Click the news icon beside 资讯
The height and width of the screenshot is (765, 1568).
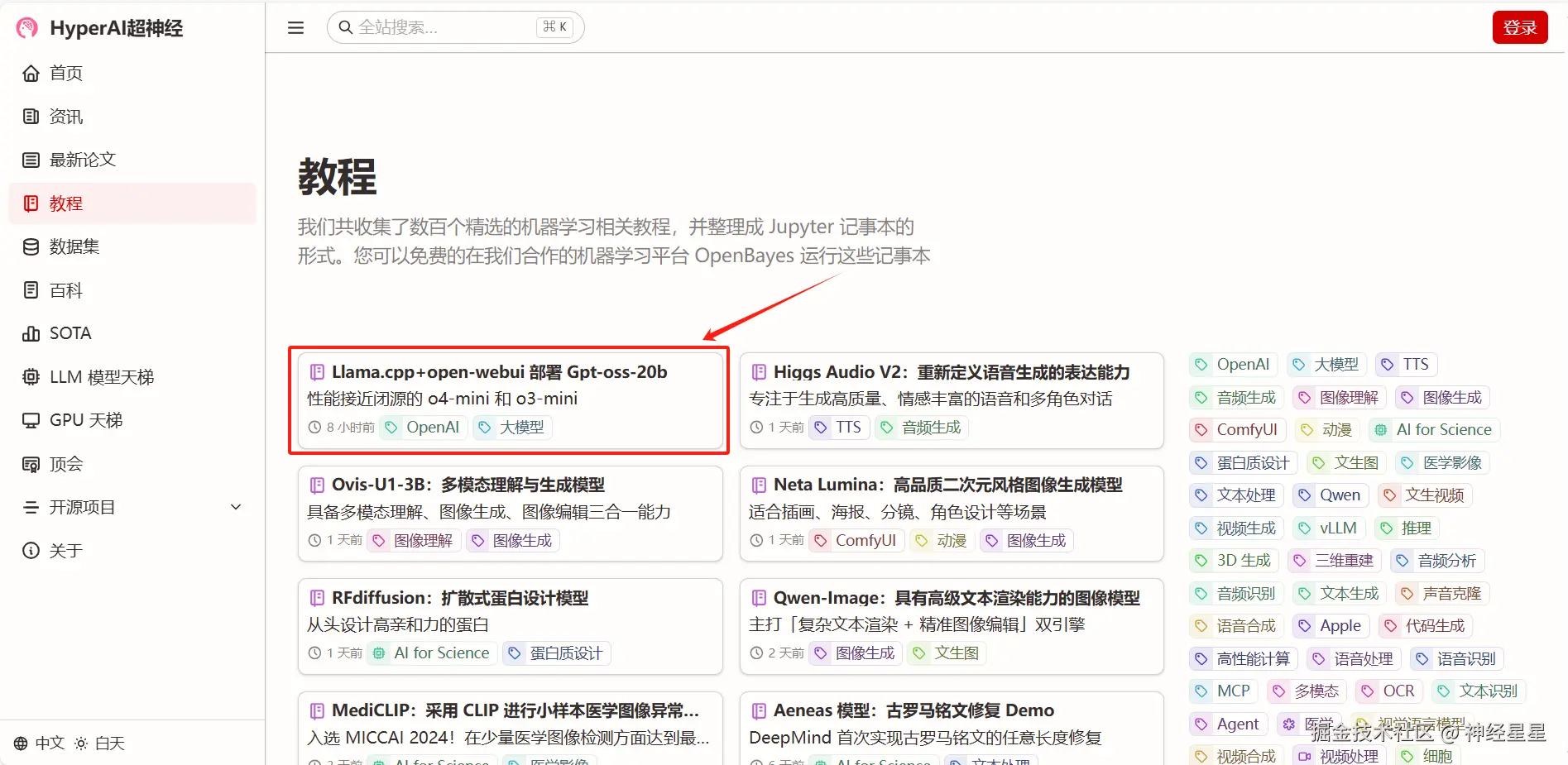tap(31, 117)
